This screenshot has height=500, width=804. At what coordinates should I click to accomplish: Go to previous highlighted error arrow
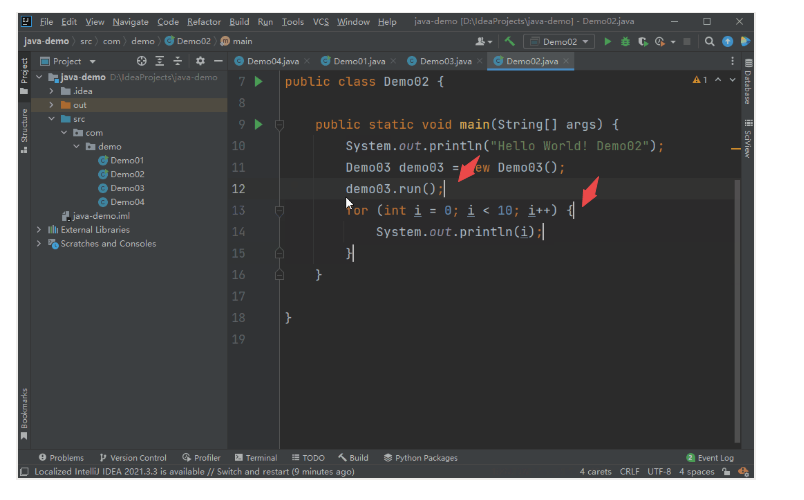tap(718, 80)
